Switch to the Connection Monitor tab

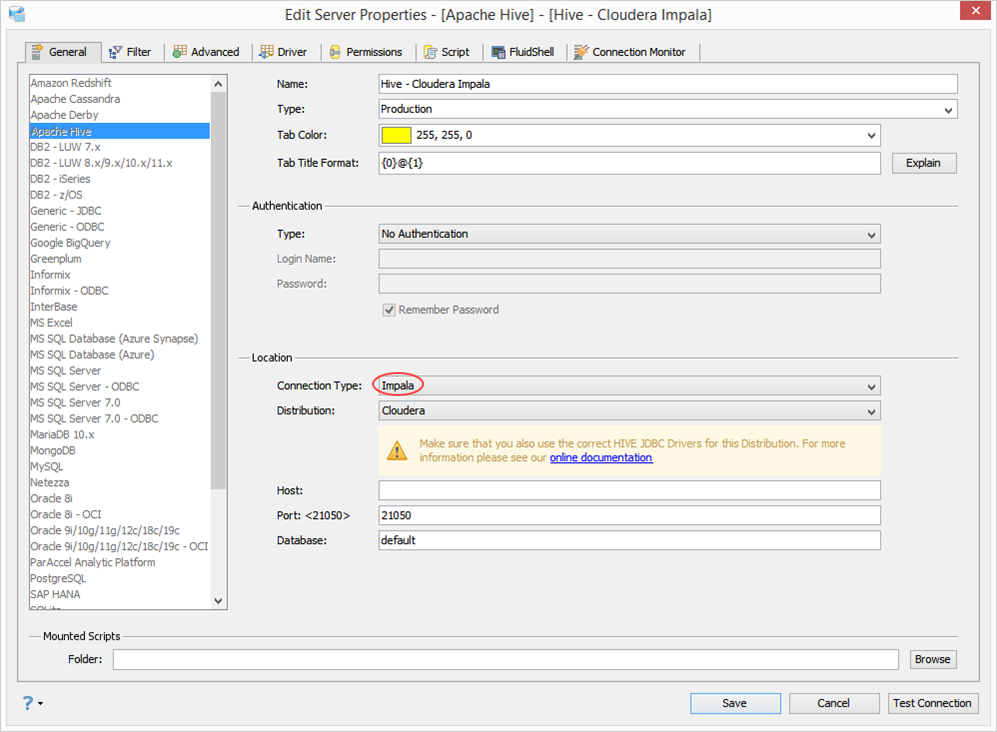pyautogui.click(x=630, y=52)
